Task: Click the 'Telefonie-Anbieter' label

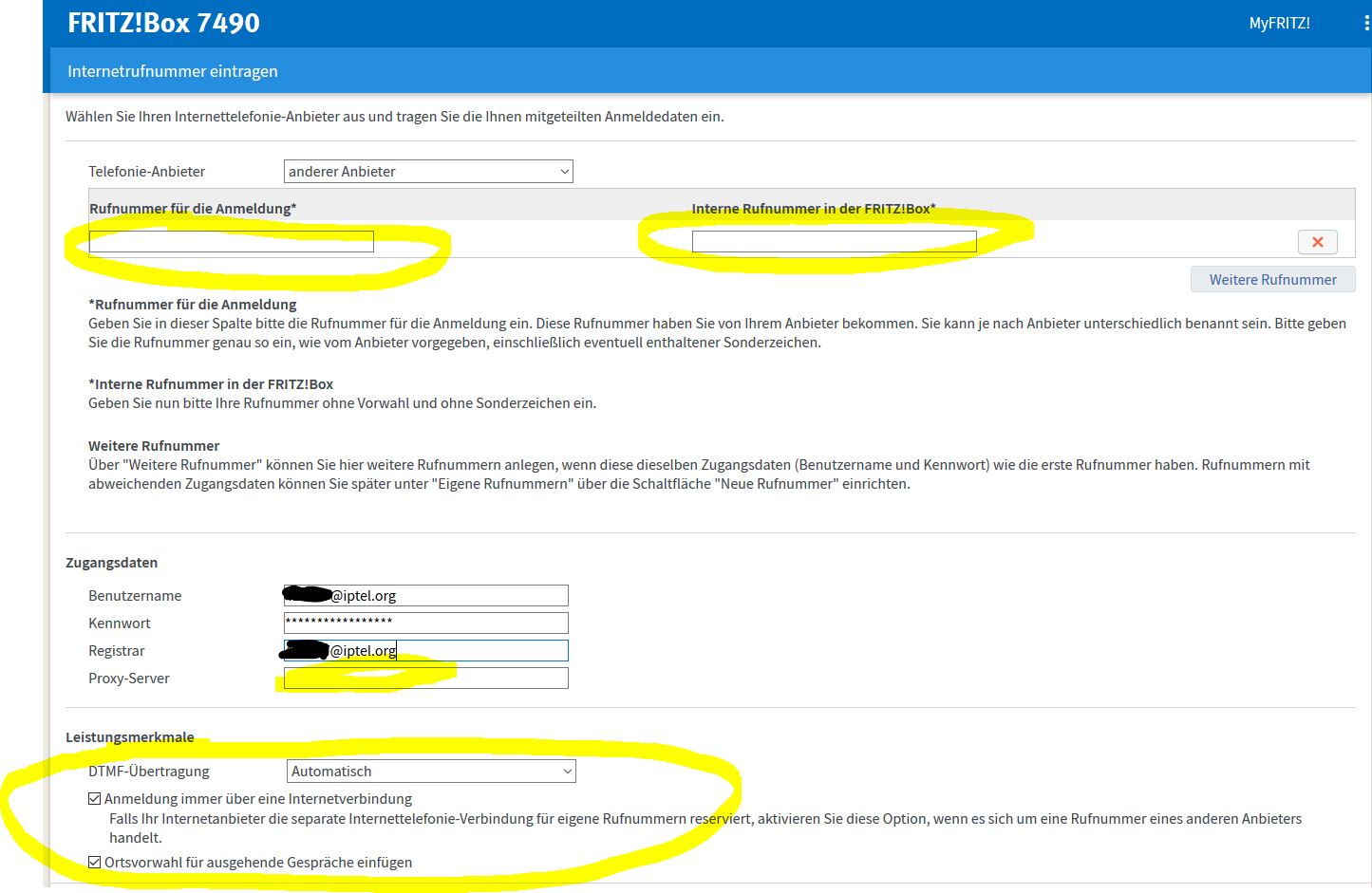Action: [147, 172]
